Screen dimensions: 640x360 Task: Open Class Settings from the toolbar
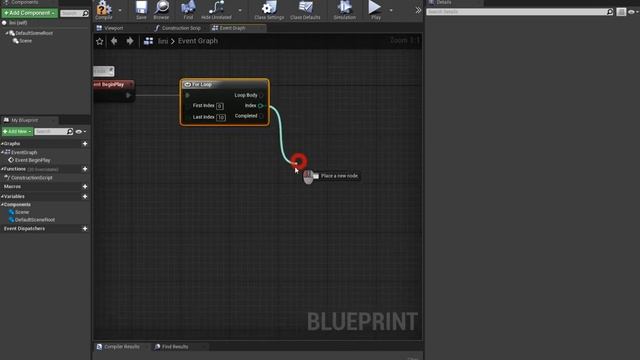pyautogui.click(x=269, y=10)
